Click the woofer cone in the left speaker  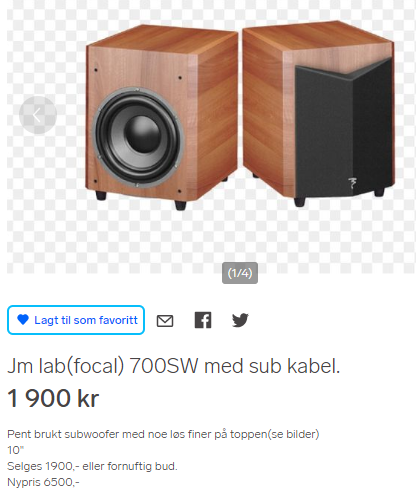(139, 137)
